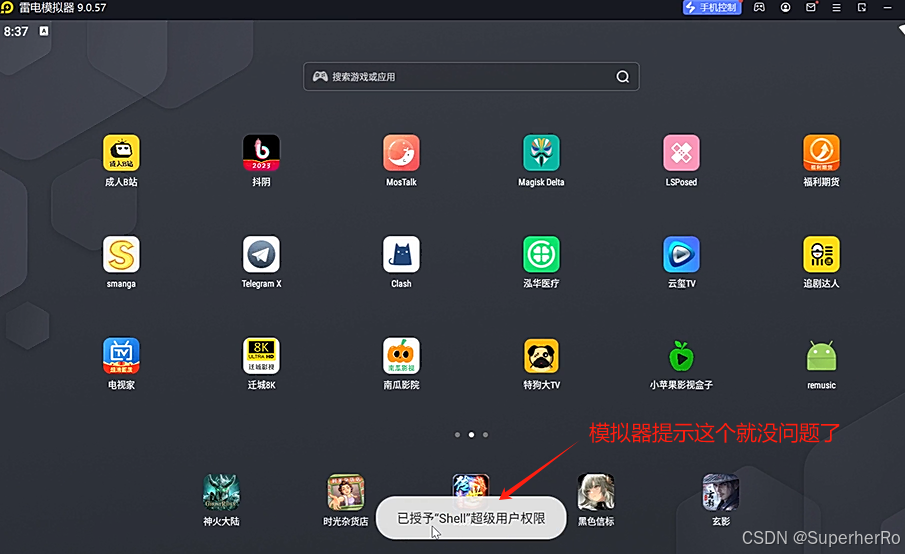Screen dimensions: 905x554
Task: Open the 福利期货 app
Action: point(821,153)
